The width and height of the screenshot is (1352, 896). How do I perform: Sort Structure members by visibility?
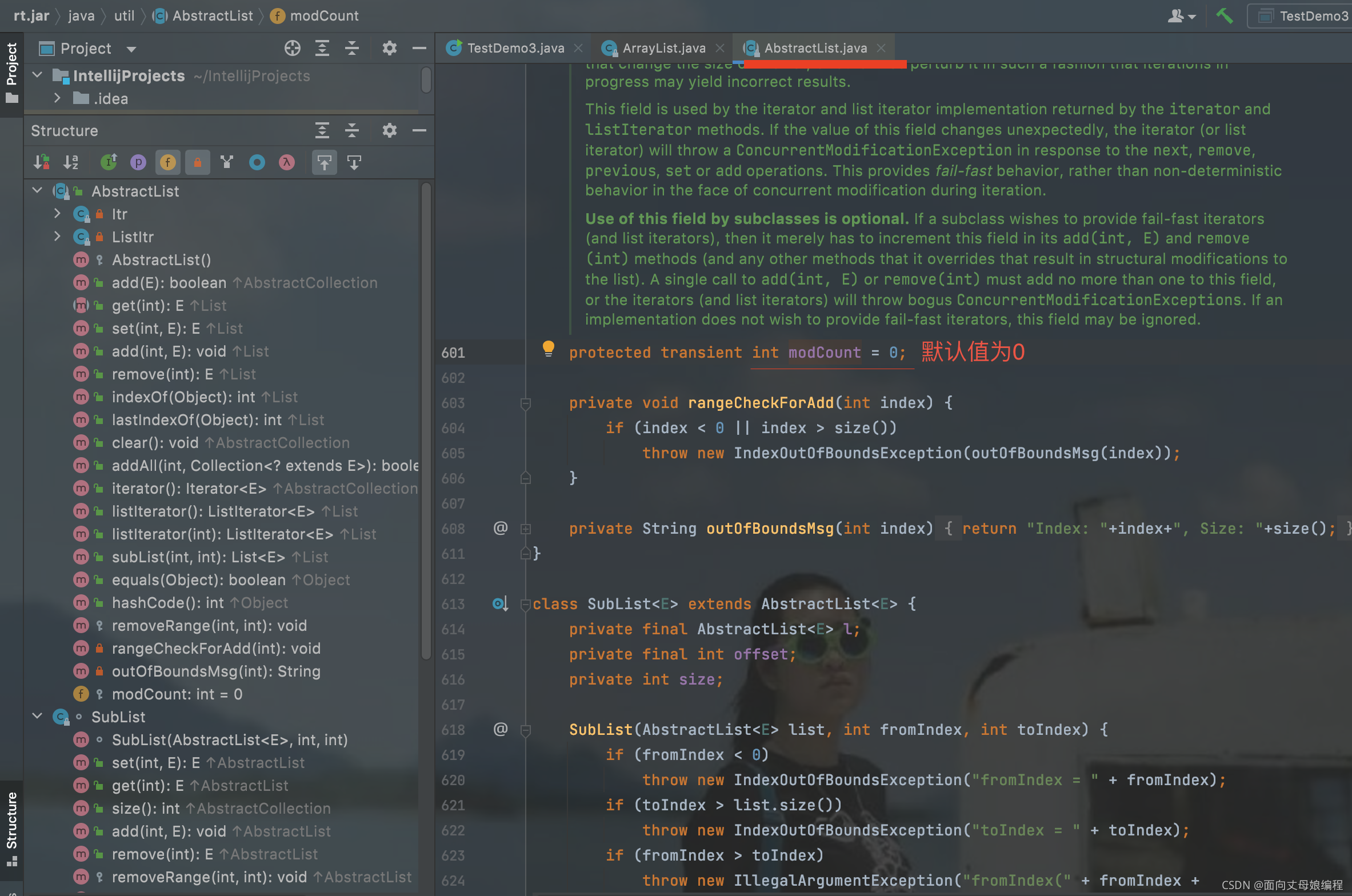point(41,163)
